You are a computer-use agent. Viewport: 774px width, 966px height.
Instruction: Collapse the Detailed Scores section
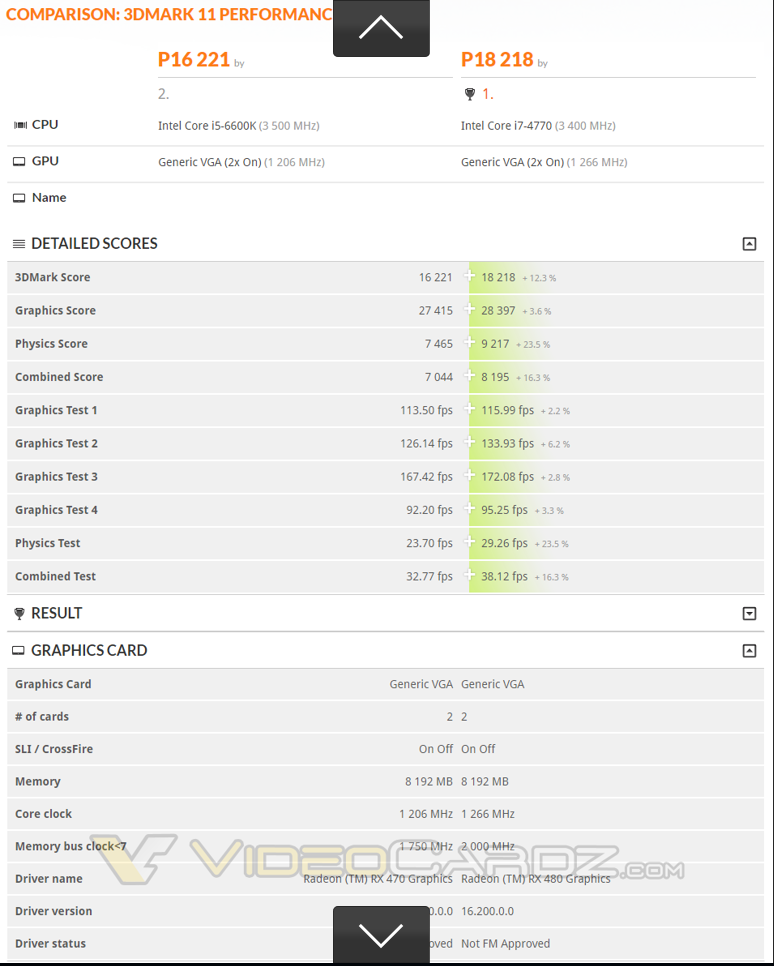point(749,244)
